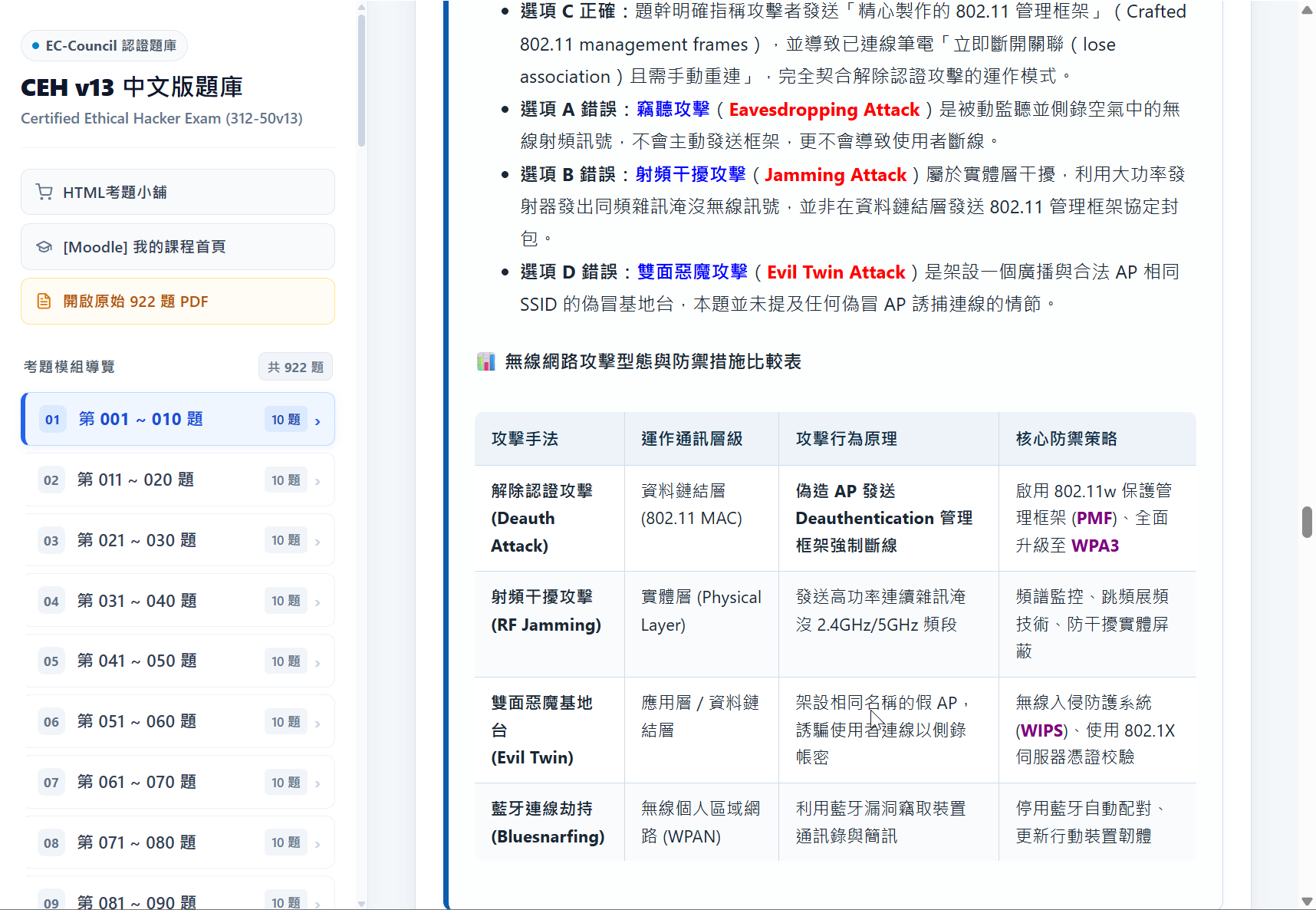Click red Eavesdropping Attack text

[824, 110]
